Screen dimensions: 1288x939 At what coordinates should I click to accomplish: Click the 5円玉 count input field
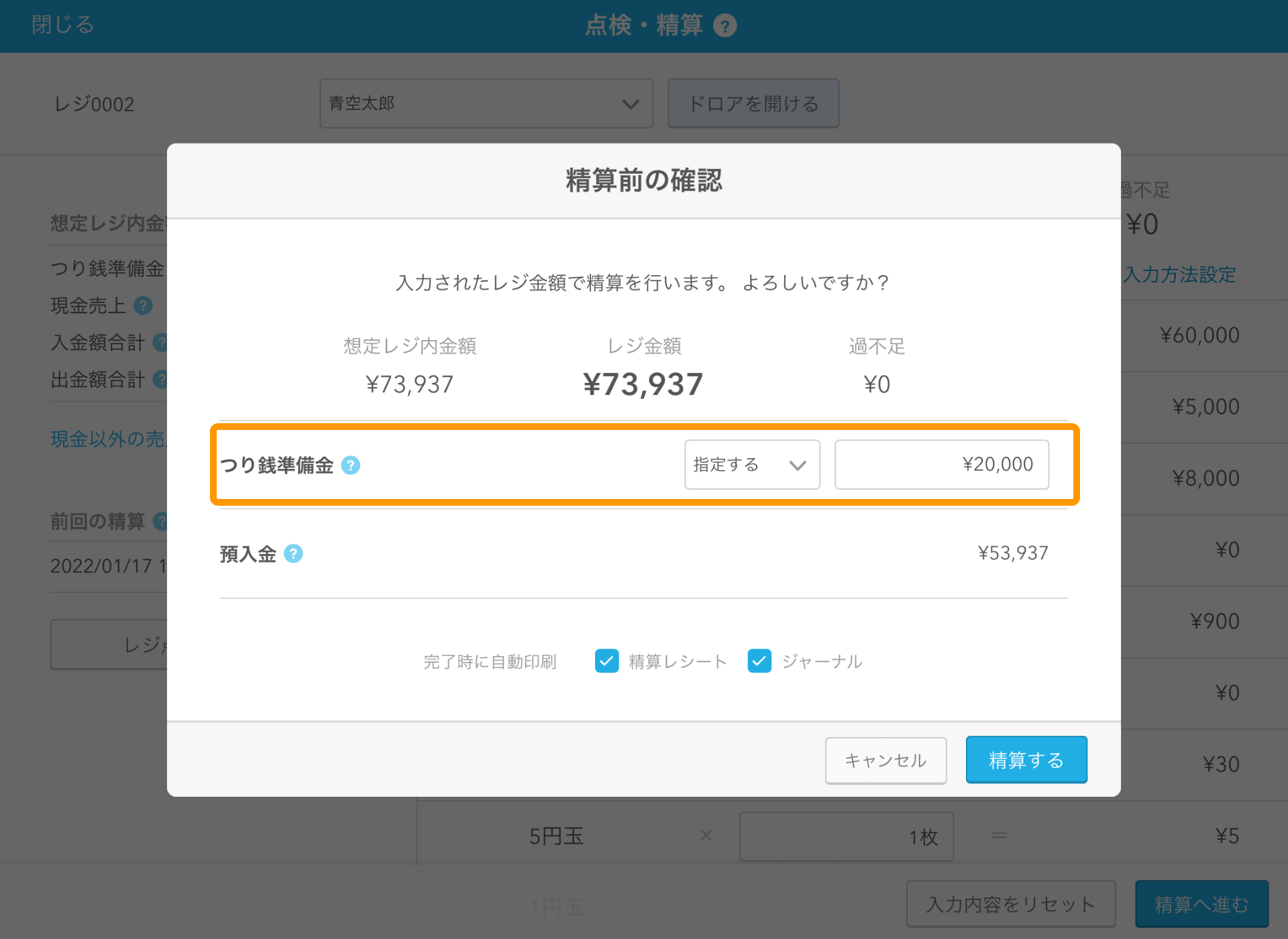pos(845,836)
